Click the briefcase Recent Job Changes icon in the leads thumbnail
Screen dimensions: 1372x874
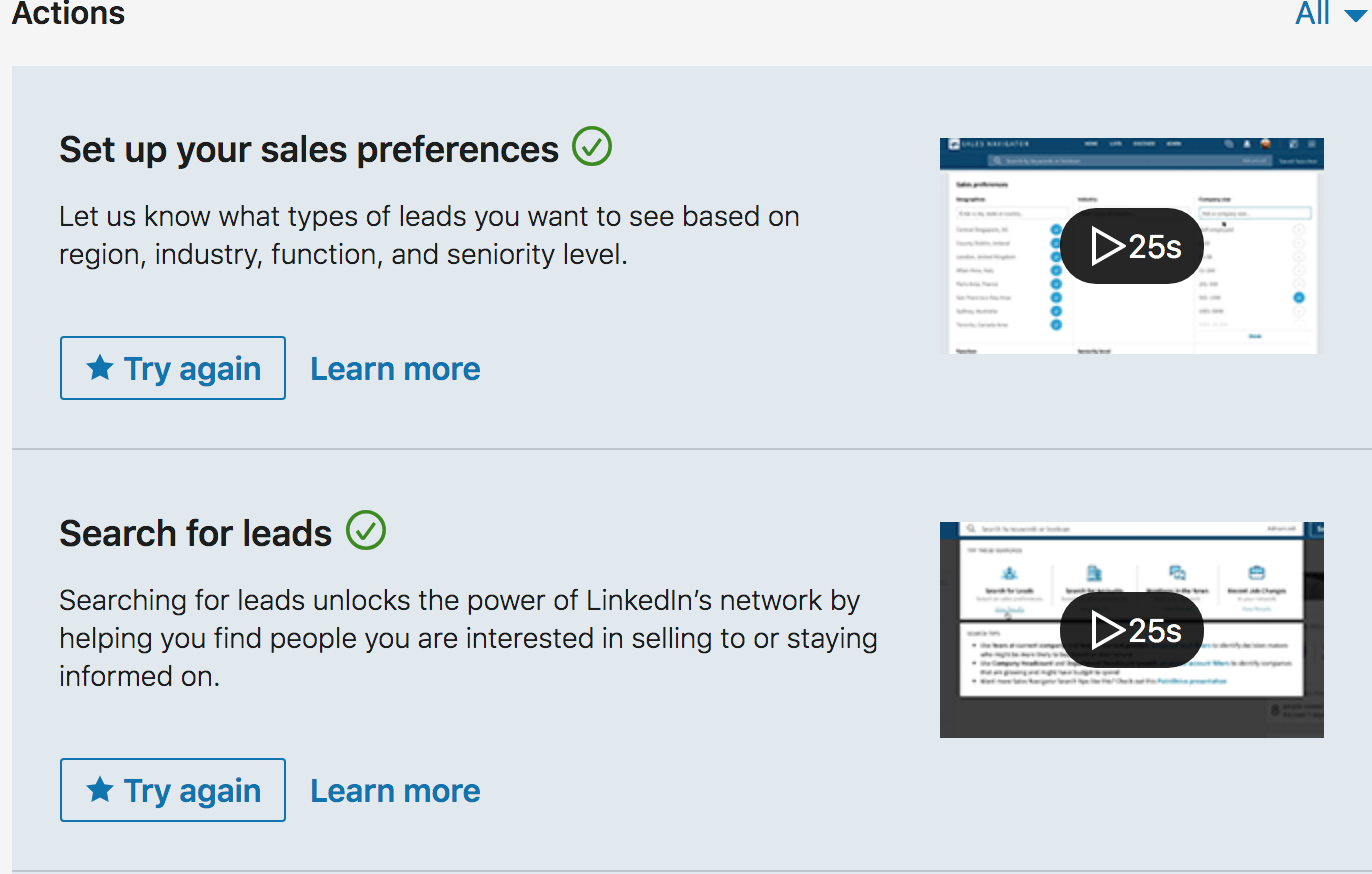1257,573
